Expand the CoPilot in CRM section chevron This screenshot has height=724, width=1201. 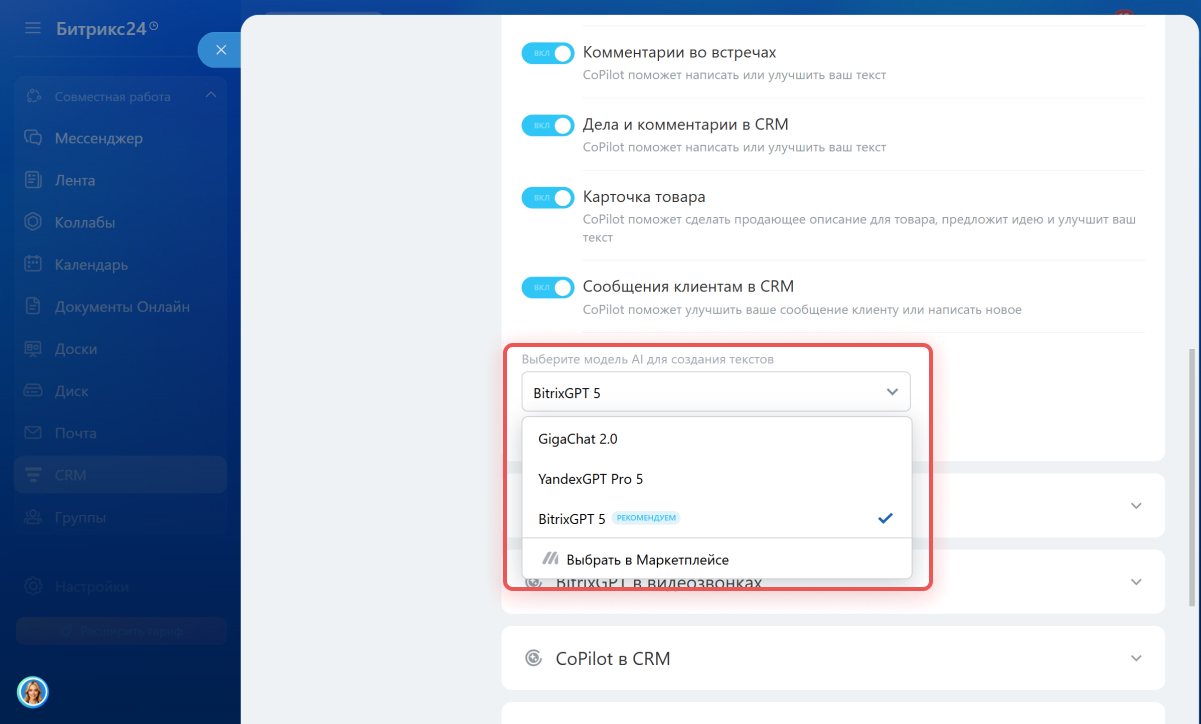(1135, 658)
